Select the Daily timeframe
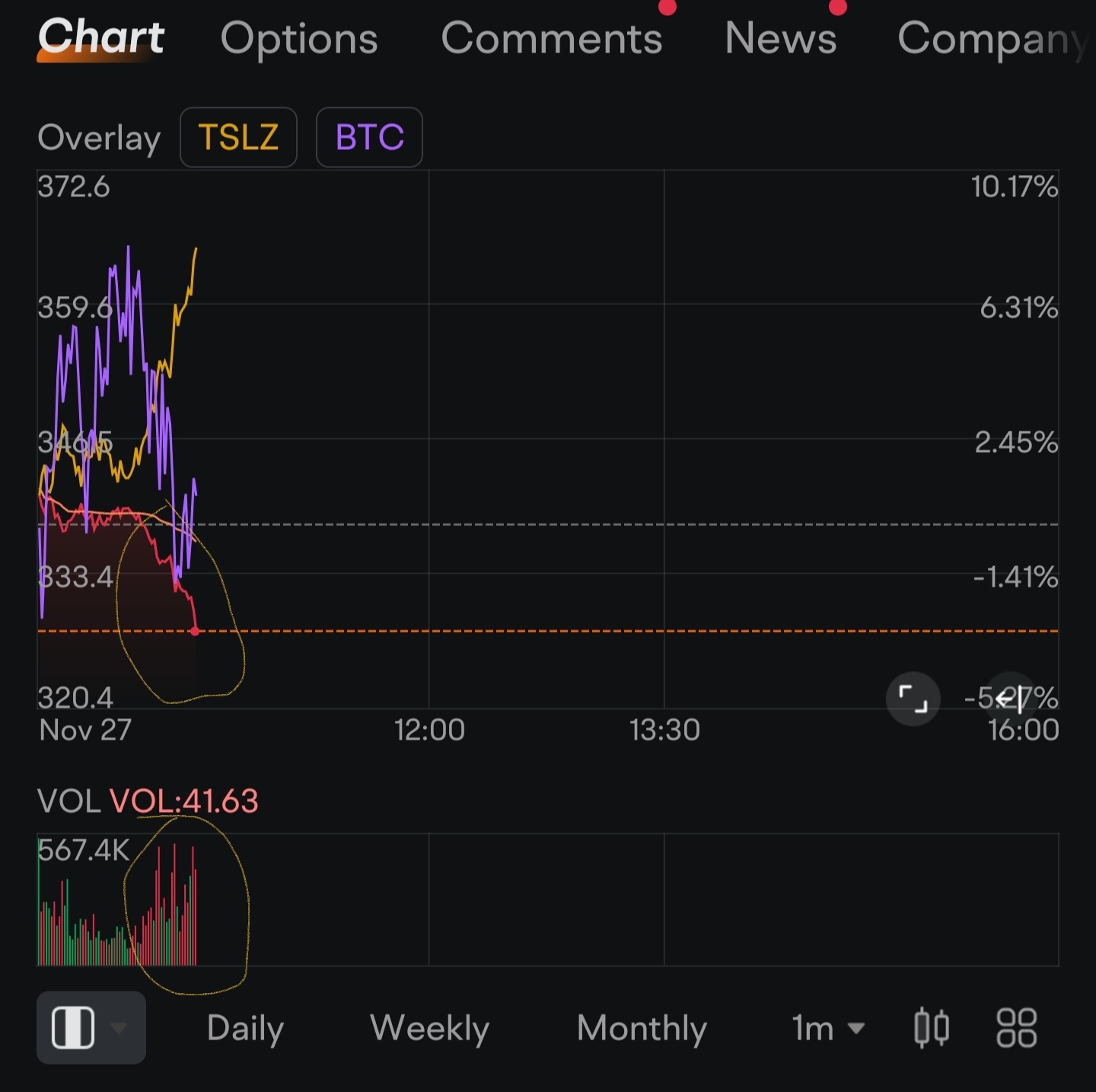This screenshot has width=1096, height=1092. point(245,1028)
